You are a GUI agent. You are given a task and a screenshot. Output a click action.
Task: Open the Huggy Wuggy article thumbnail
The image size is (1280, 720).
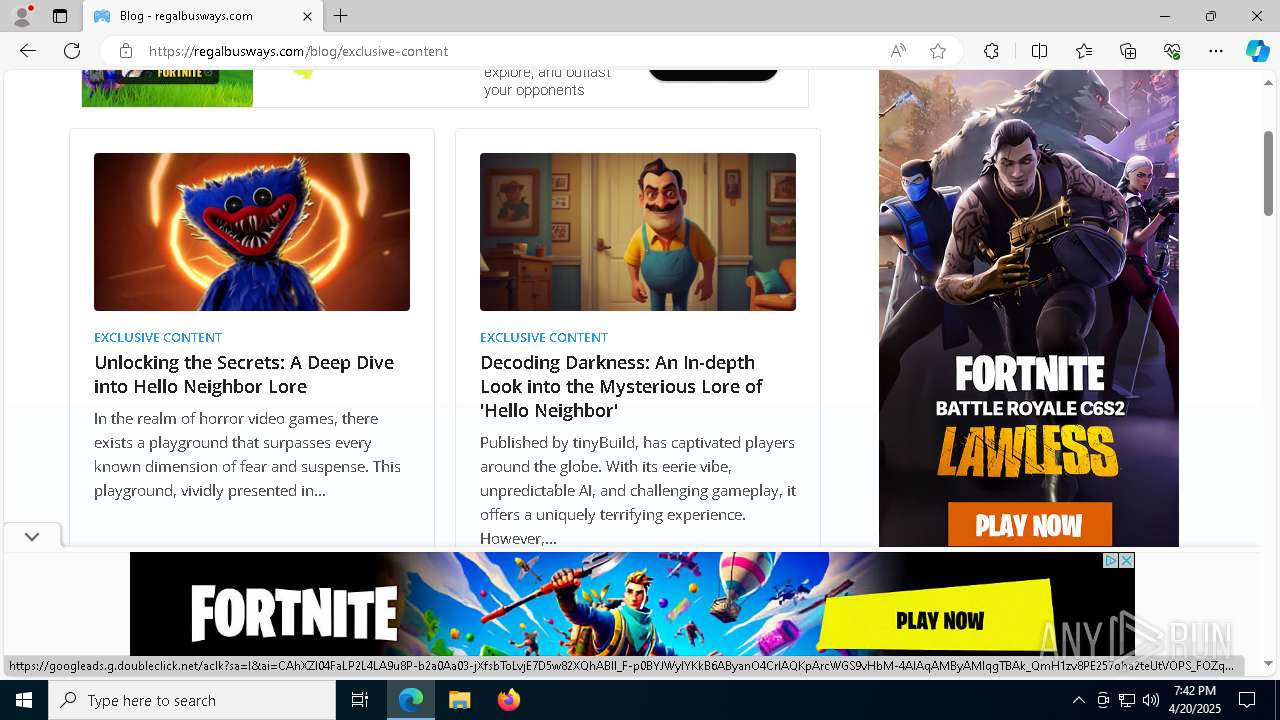coord(252,232)
